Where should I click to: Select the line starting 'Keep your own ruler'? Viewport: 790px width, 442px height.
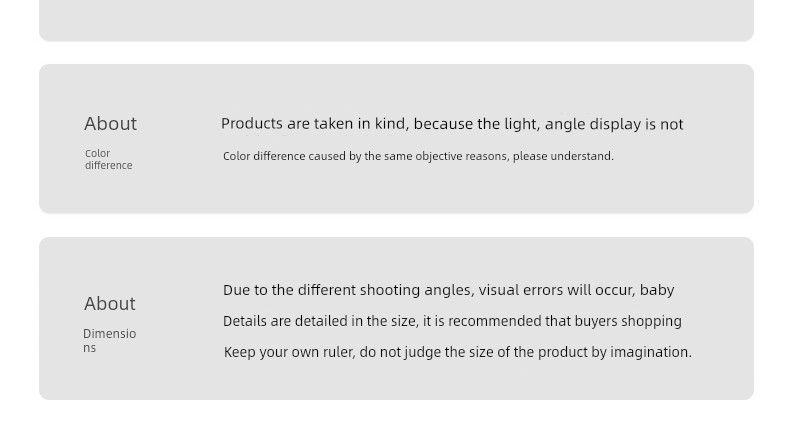457,352
